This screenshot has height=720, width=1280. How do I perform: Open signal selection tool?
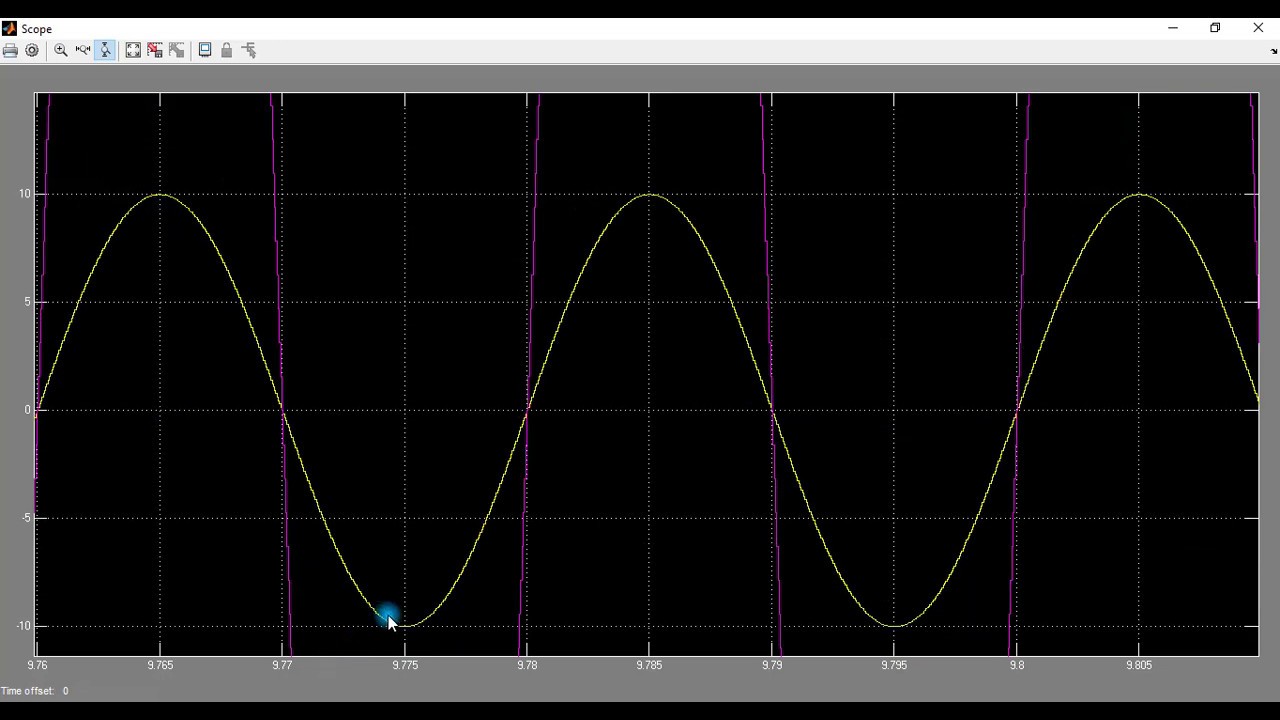point(249,50)
